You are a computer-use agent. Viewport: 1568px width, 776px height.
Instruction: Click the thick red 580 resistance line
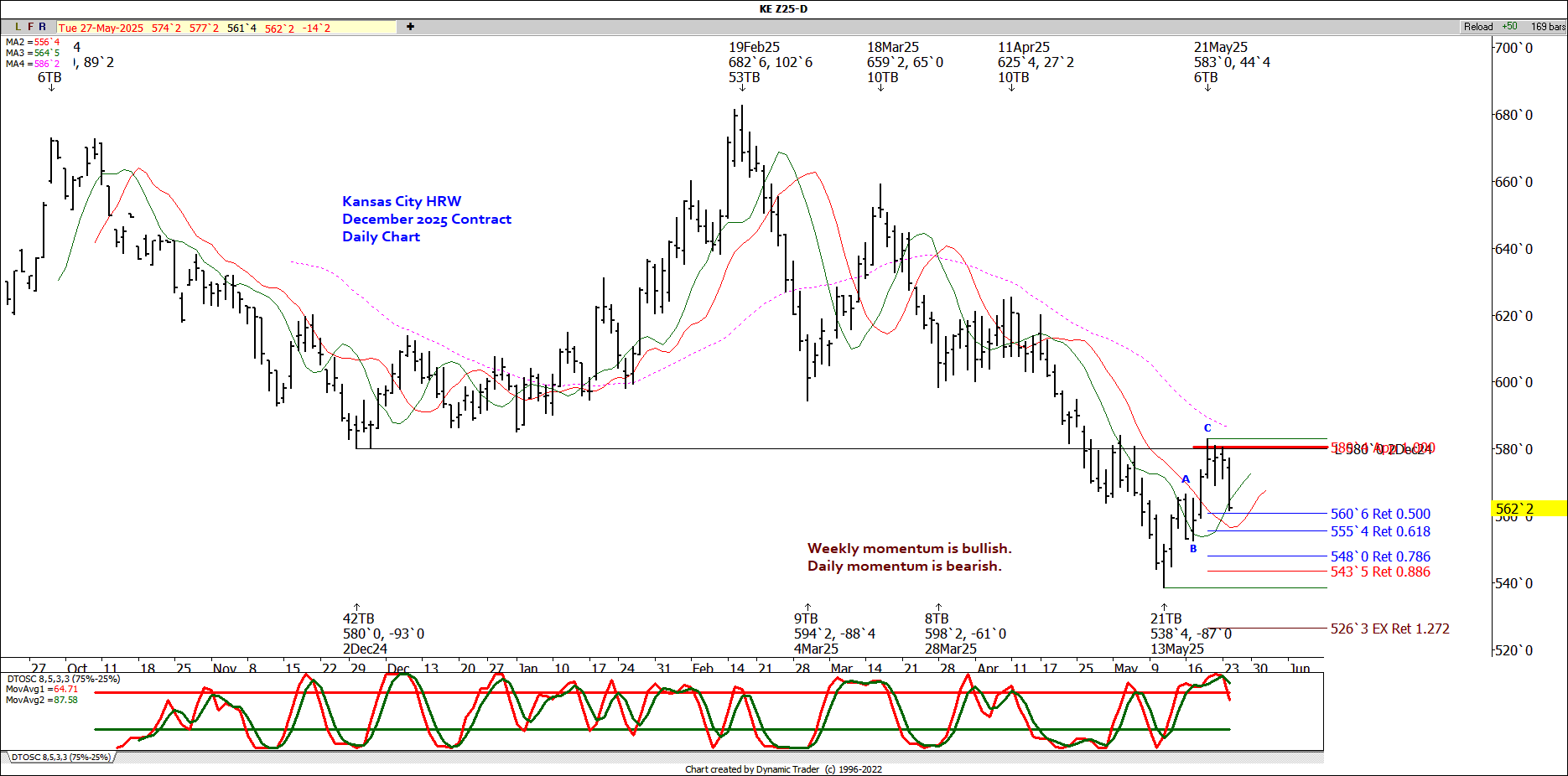(x=1260, y=447)
